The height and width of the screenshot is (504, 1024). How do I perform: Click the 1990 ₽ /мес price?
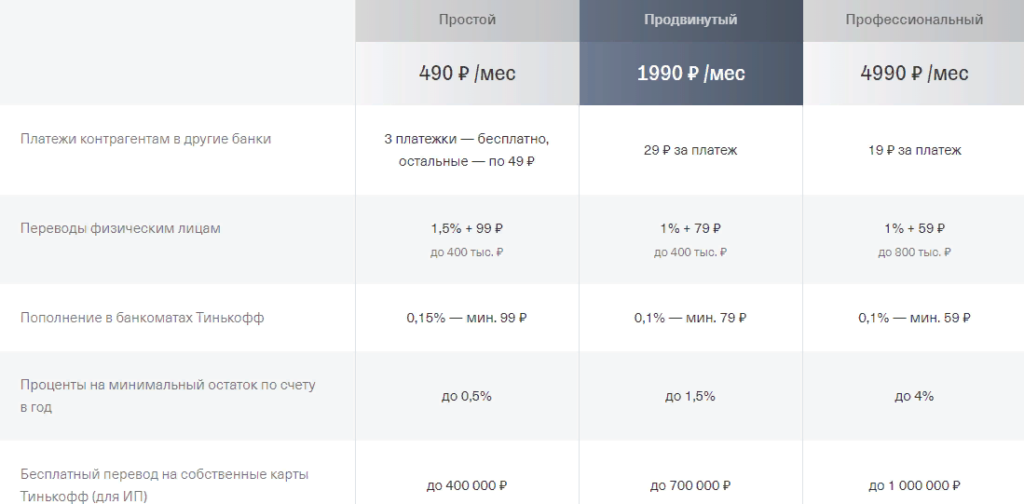pos(690,72)
